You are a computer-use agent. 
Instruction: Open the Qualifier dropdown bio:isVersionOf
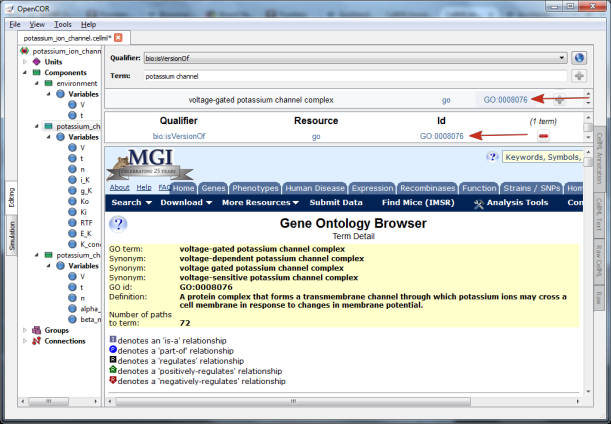coord(355,58)
